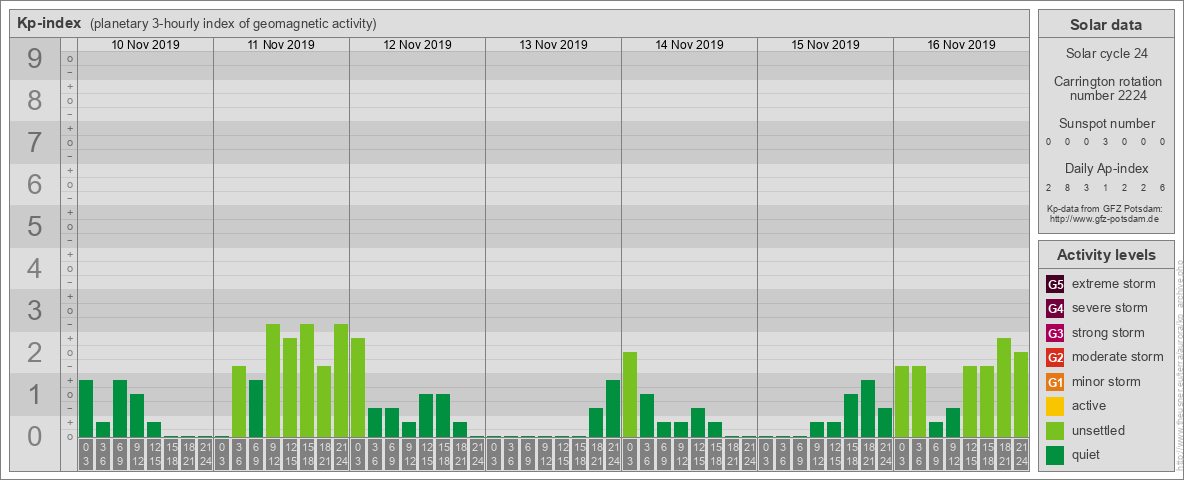Click the extreme storm legend label
1184x480 pixels.
pos(1114,284)
